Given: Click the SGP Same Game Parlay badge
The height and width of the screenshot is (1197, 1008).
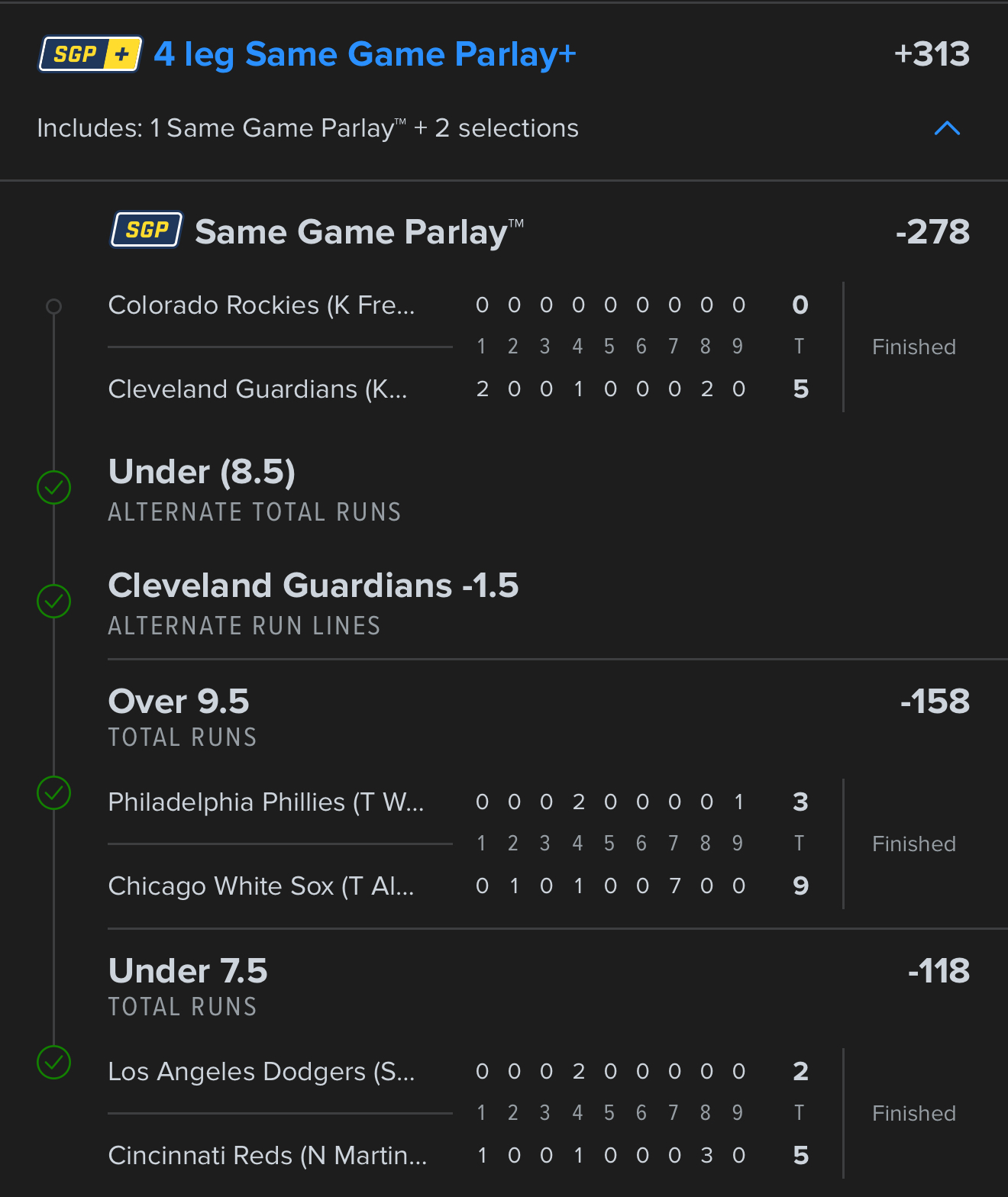Looking at the screenshot, I should pos(147,230).
